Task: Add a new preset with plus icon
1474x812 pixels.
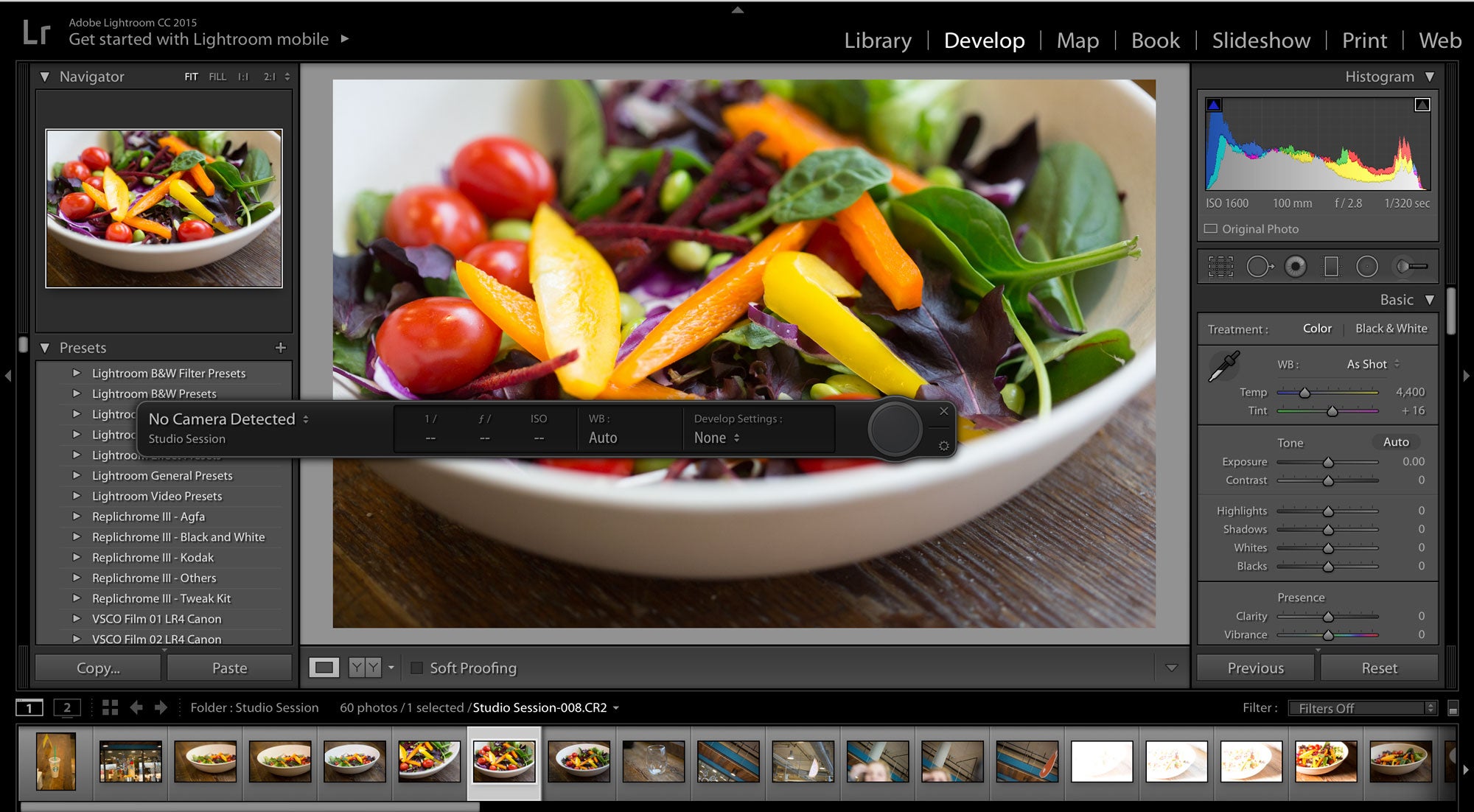Action: click(x=280, y=347)
